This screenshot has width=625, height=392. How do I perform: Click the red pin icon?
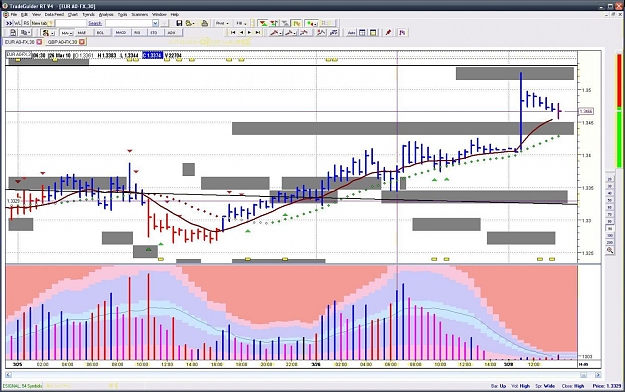[x=388, y=33]
